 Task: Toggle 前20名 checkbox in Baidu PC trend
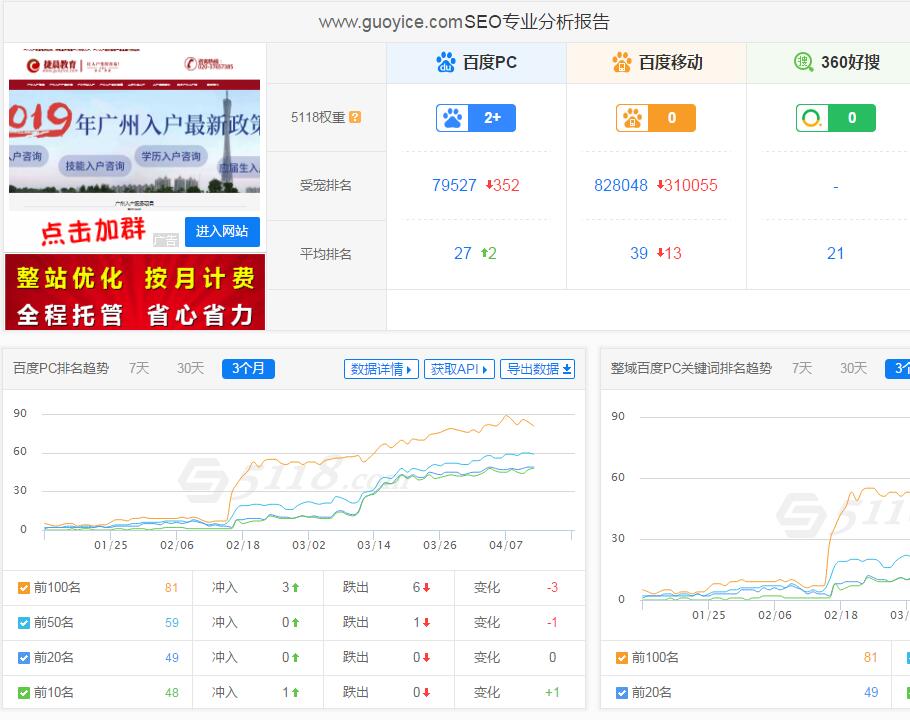(x=24, y=657)
